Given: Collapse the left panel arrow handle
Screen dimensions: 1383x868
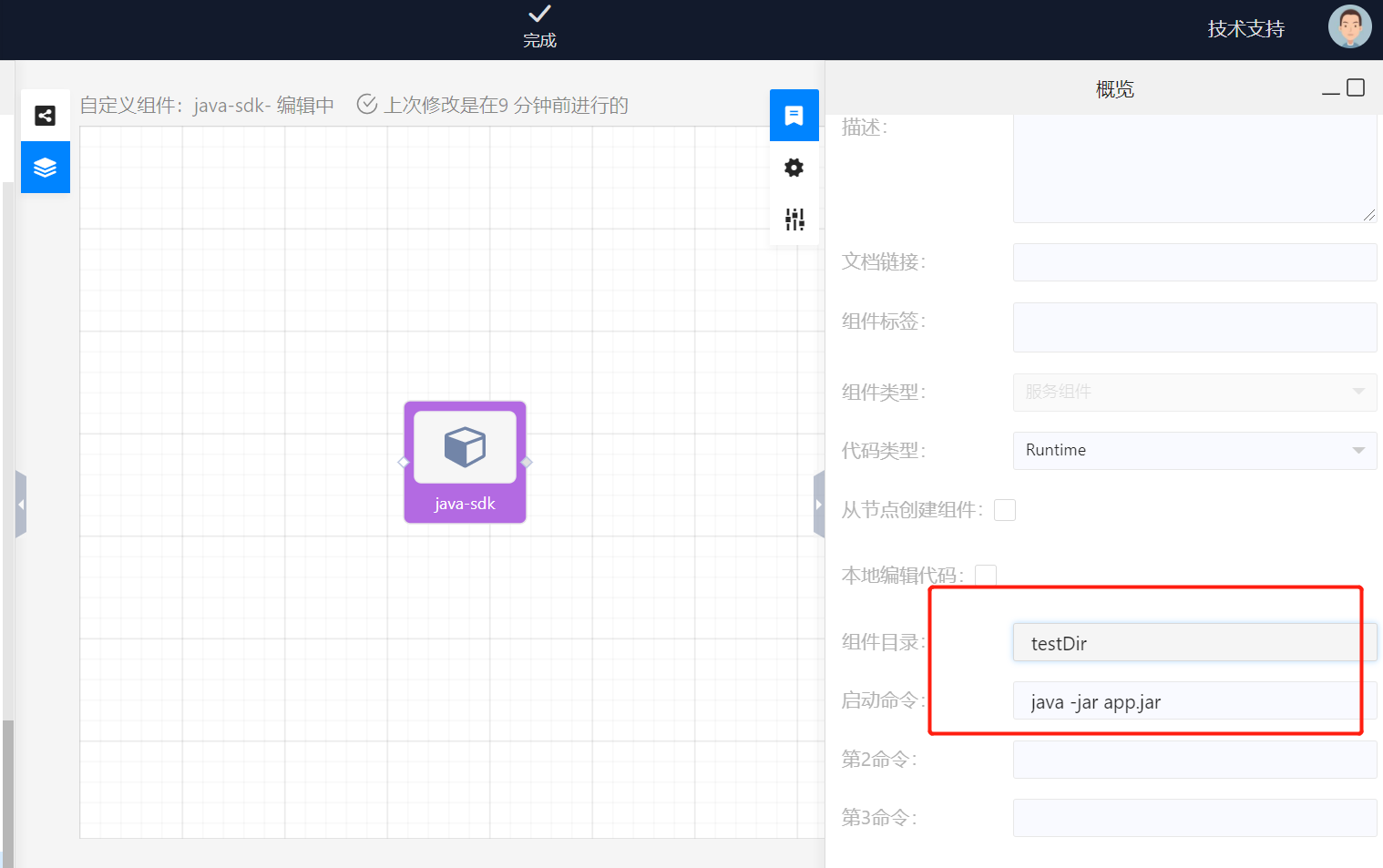Looking at the screenshot, I should 20,504.
